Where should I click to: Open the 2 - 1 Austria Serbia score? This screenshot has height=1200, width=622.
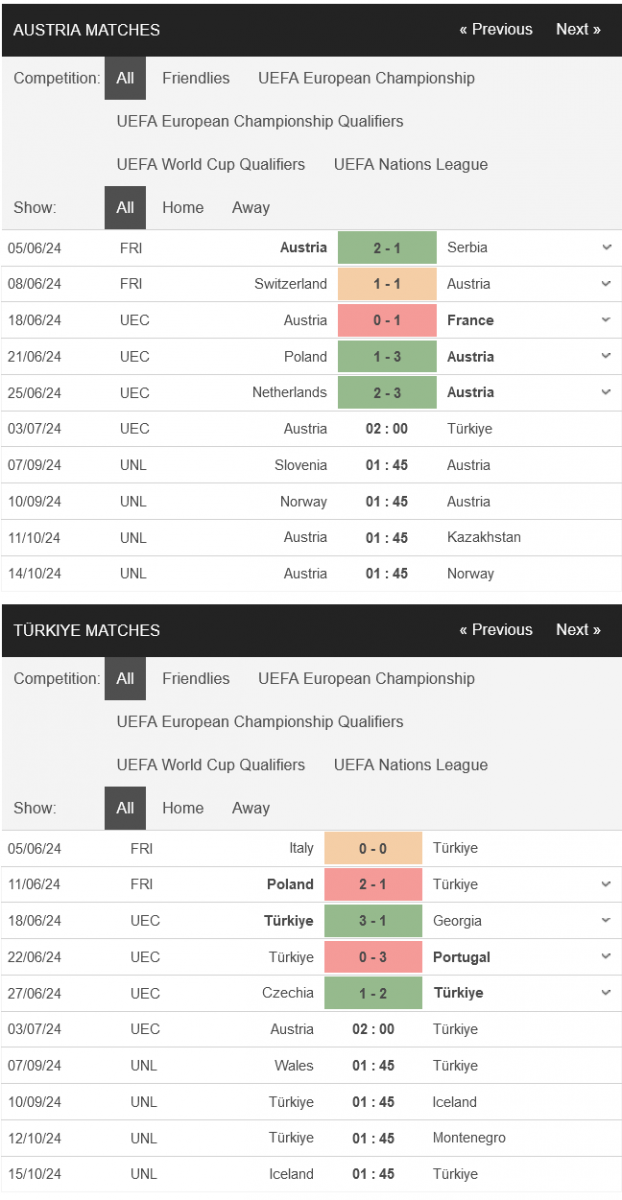point(388,247)
